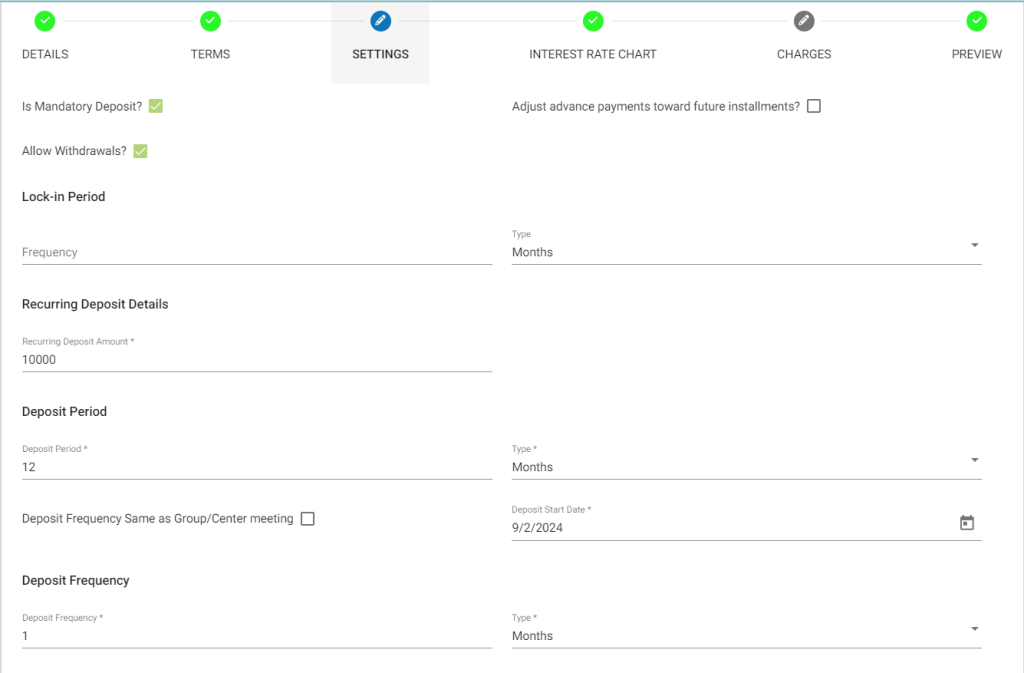Viewport: 1024px width, 673px height.
Task: Check Deposit Frequency Same as Group/Center meeting
Action: coord(308,518)
